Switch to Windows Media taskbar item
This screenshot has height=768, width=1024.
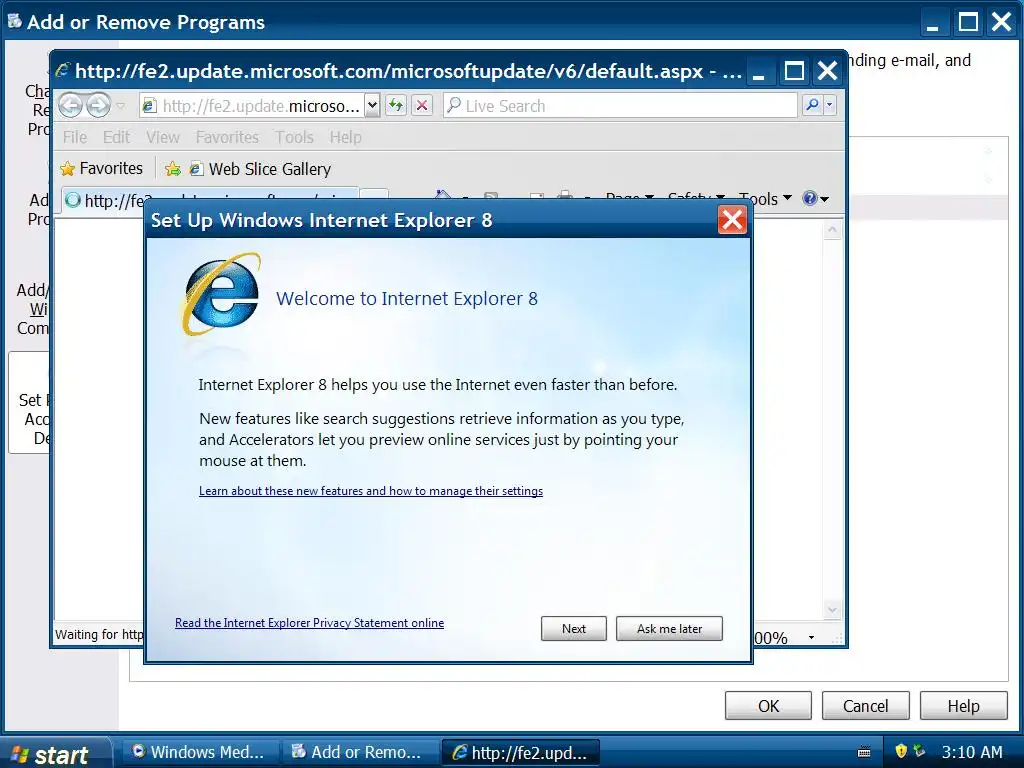(200, 752)
